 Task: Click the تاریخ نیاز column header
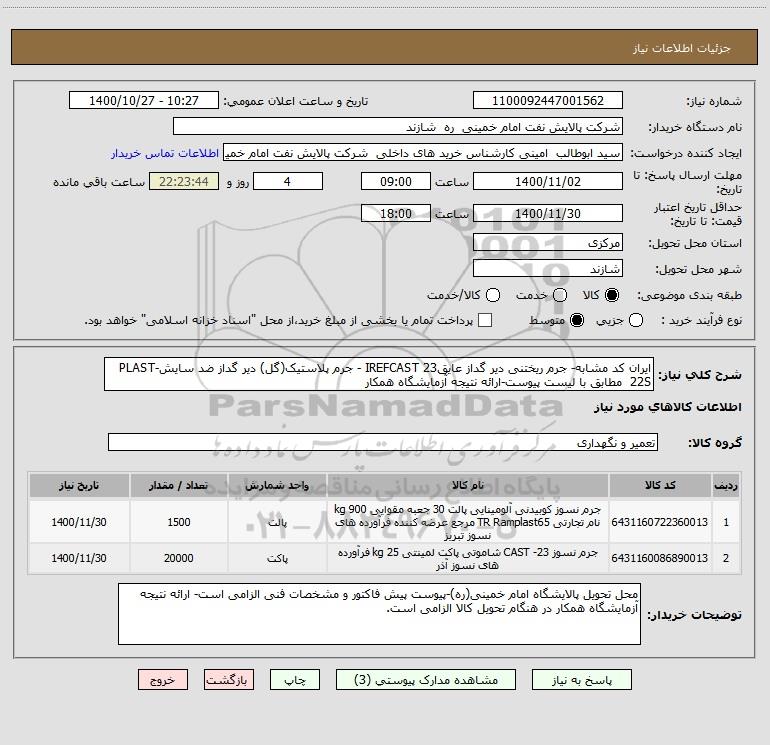click(x=79, y=486)
